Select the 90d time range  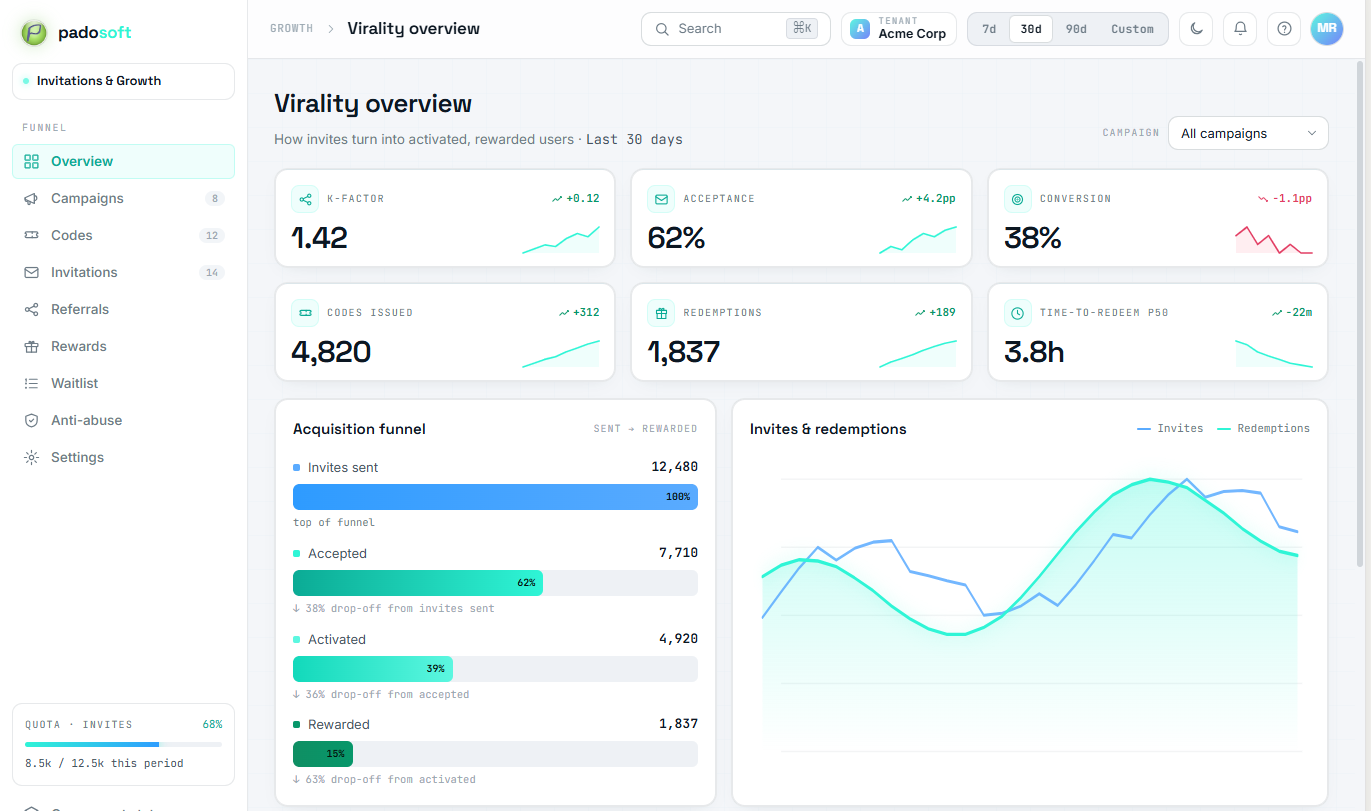pos(1076,29)
